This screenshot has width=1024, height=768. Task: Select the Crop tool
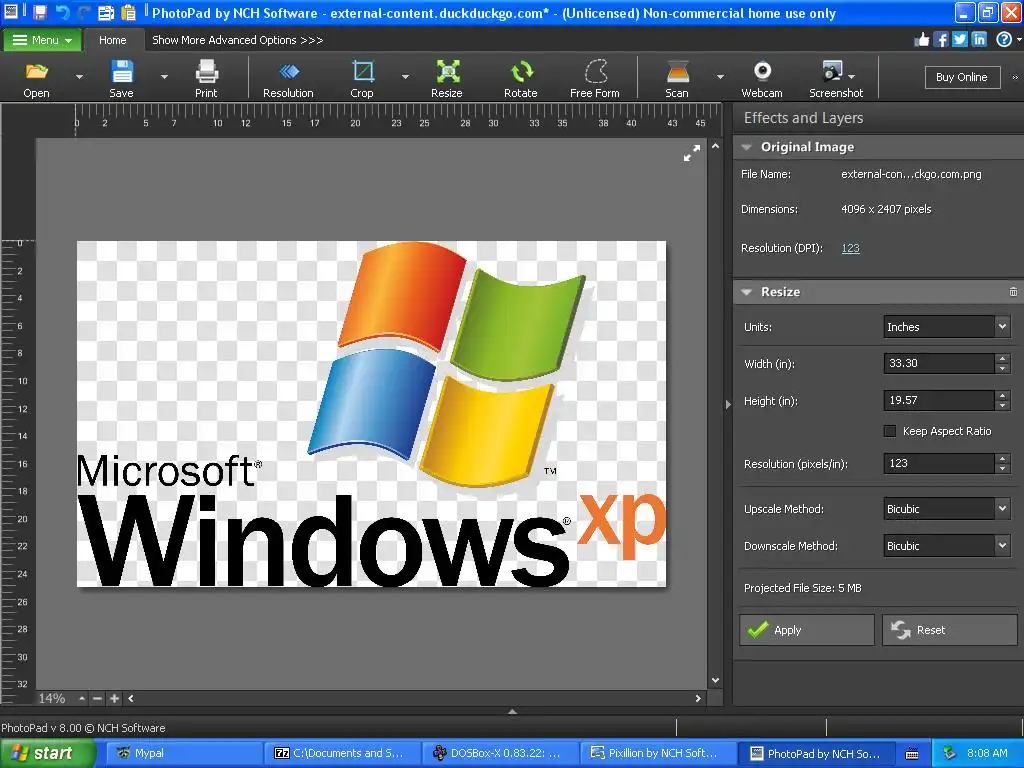tap(362, 78)
